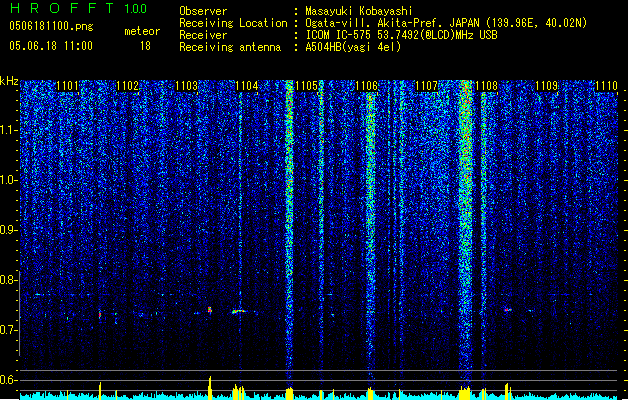Image resolution: width=629 pixels, height=400 pixels.
Task: Click the 1102 time marker
Action: click(x=127, y=86)
